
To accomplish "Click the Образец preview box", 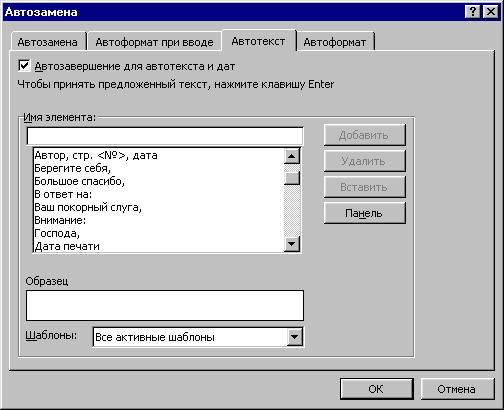I will [165, 305].
